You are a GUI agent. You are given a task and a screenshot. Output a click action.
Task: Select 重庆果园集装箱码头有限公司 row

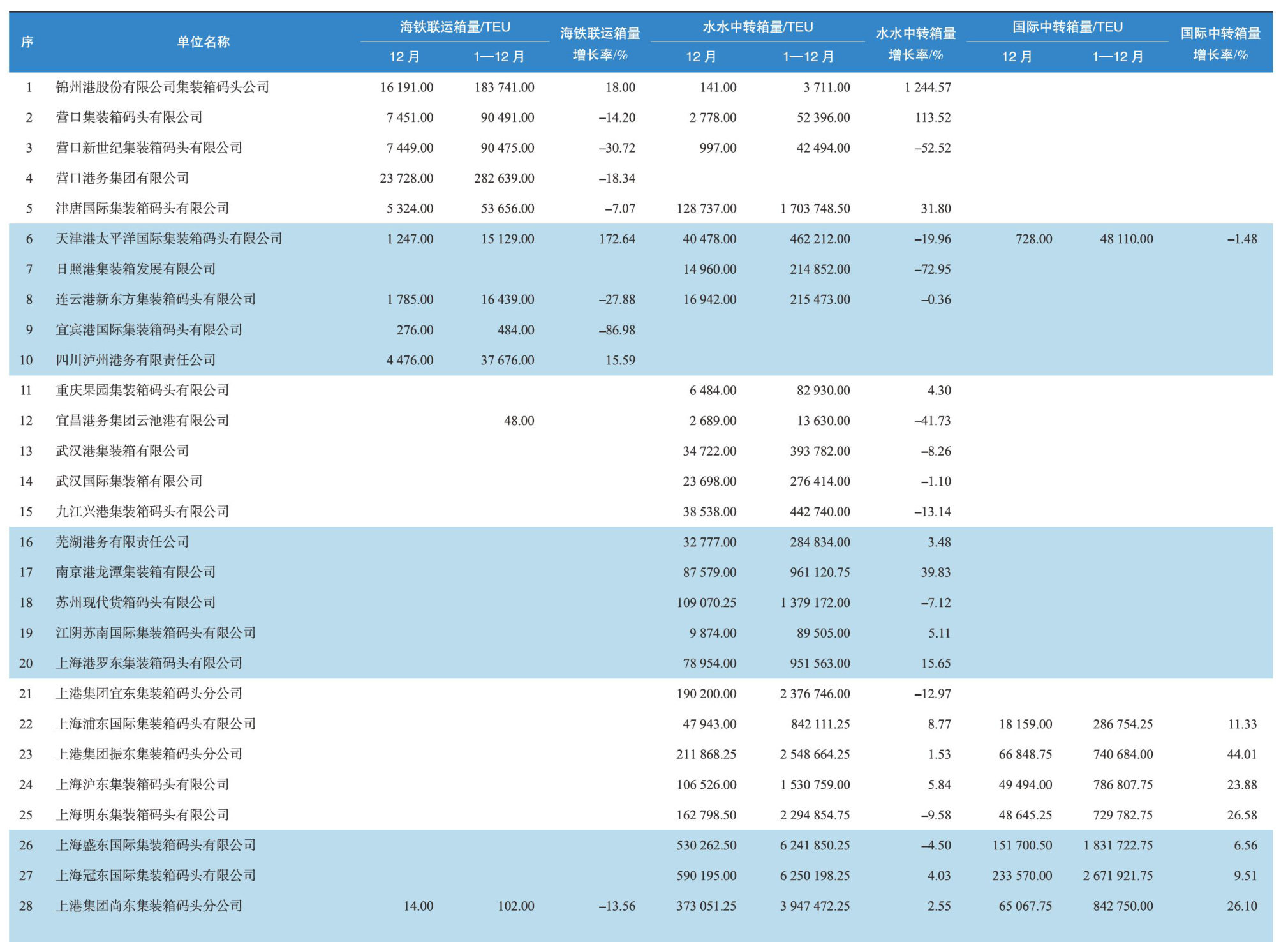click(x=142, y=390)
